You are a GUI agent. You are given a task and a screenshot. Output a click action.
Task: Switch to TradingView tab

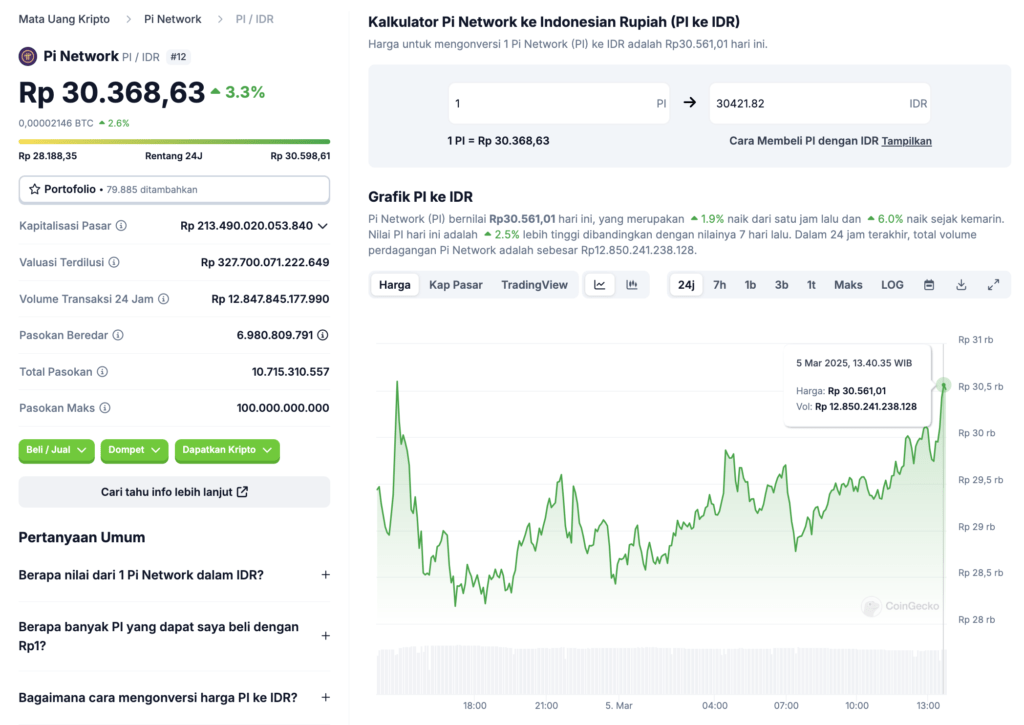pos(534,285)
